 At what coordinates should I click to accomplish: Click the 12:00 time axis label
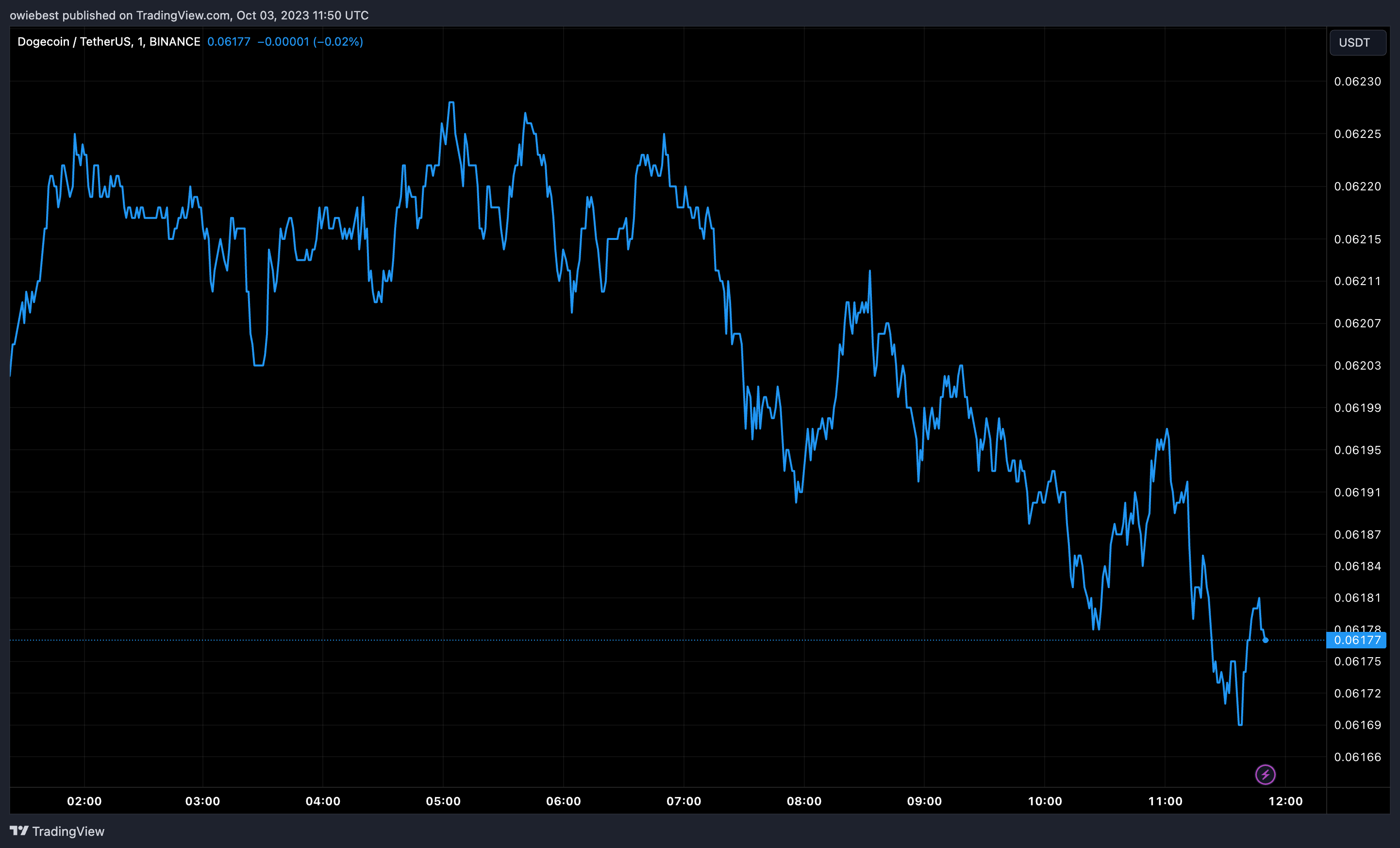click(x=1286, y=801)
